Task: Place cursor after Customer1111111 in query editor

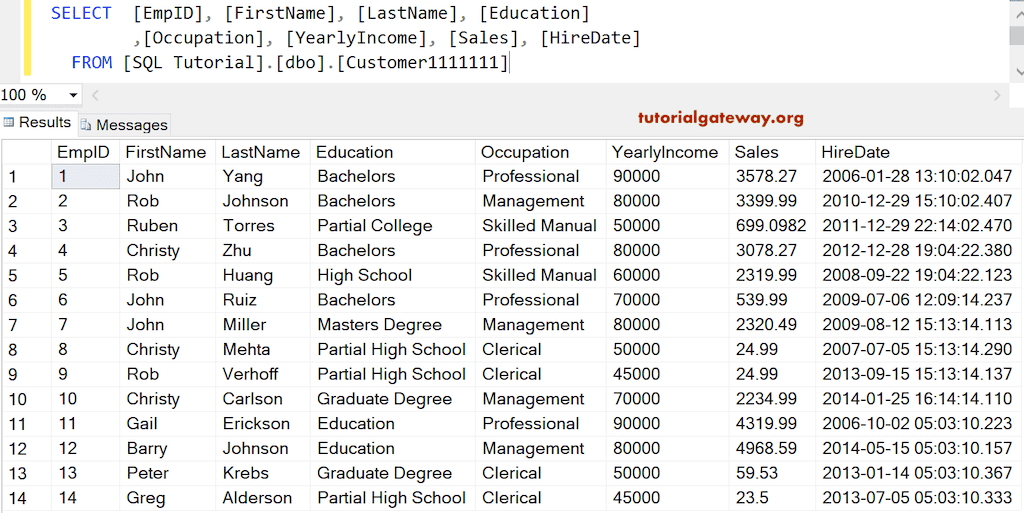Action: tap(509, 63)
